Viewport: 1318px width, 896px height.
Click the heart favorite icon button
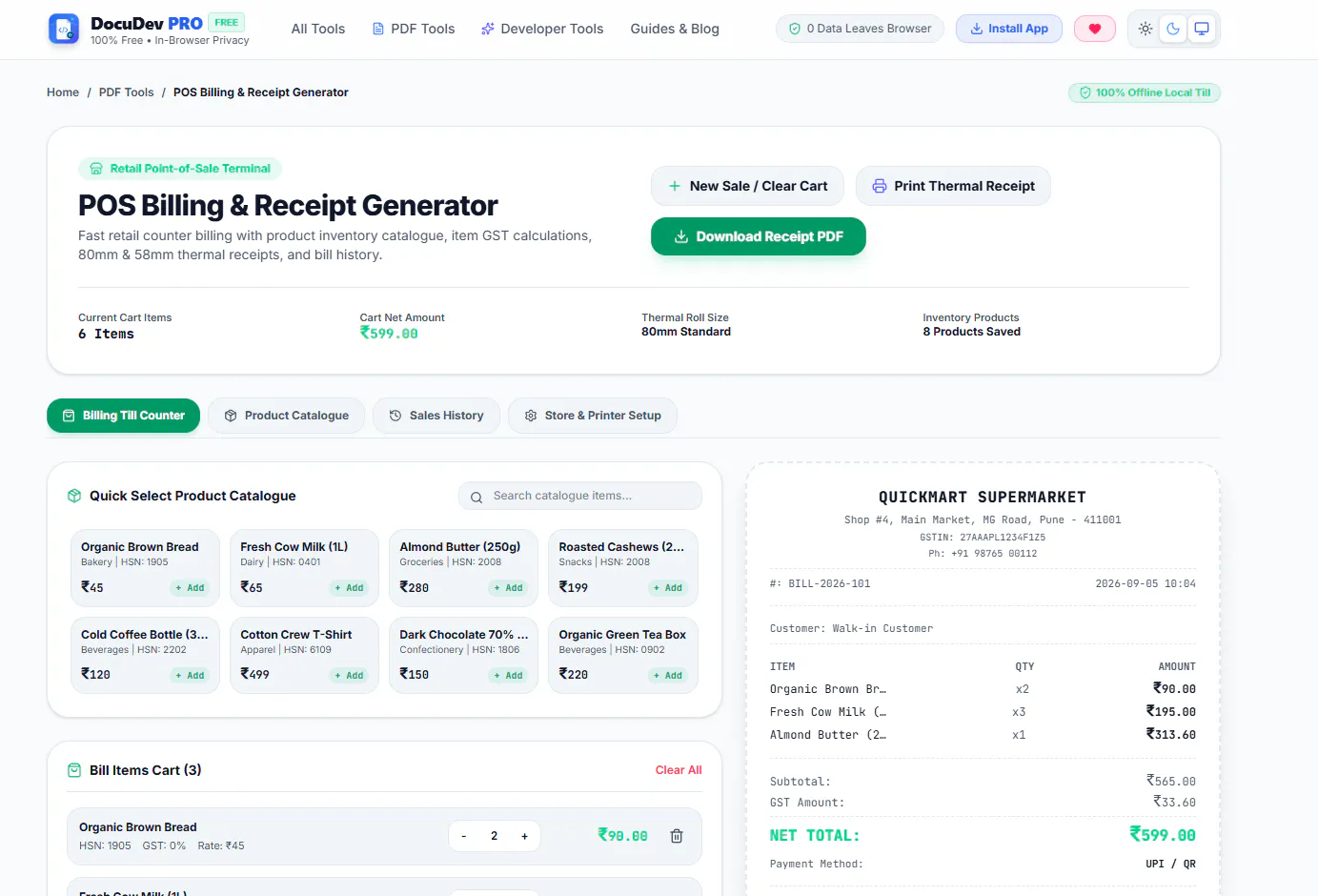coord(1095,29)
